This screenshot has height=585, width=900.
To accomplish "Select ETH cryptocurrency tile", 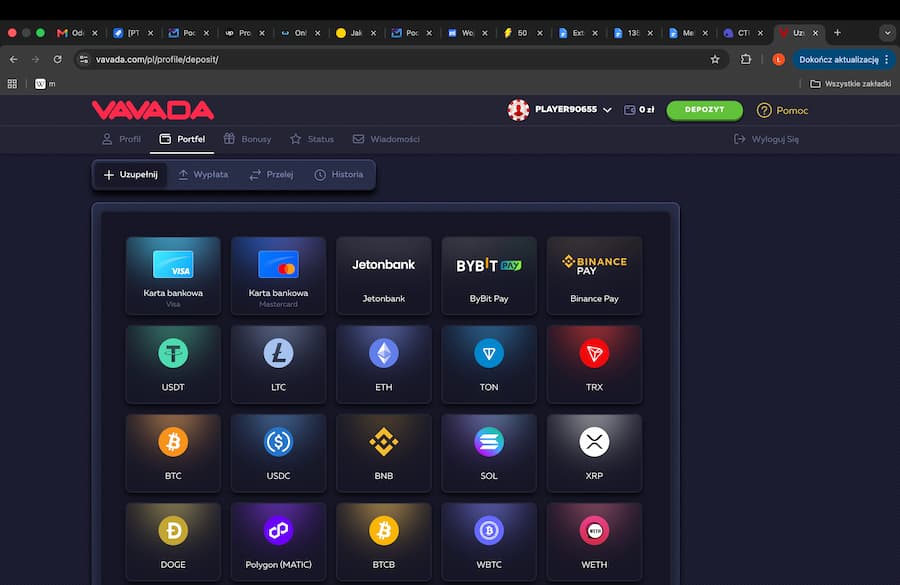I will point(383,364).
